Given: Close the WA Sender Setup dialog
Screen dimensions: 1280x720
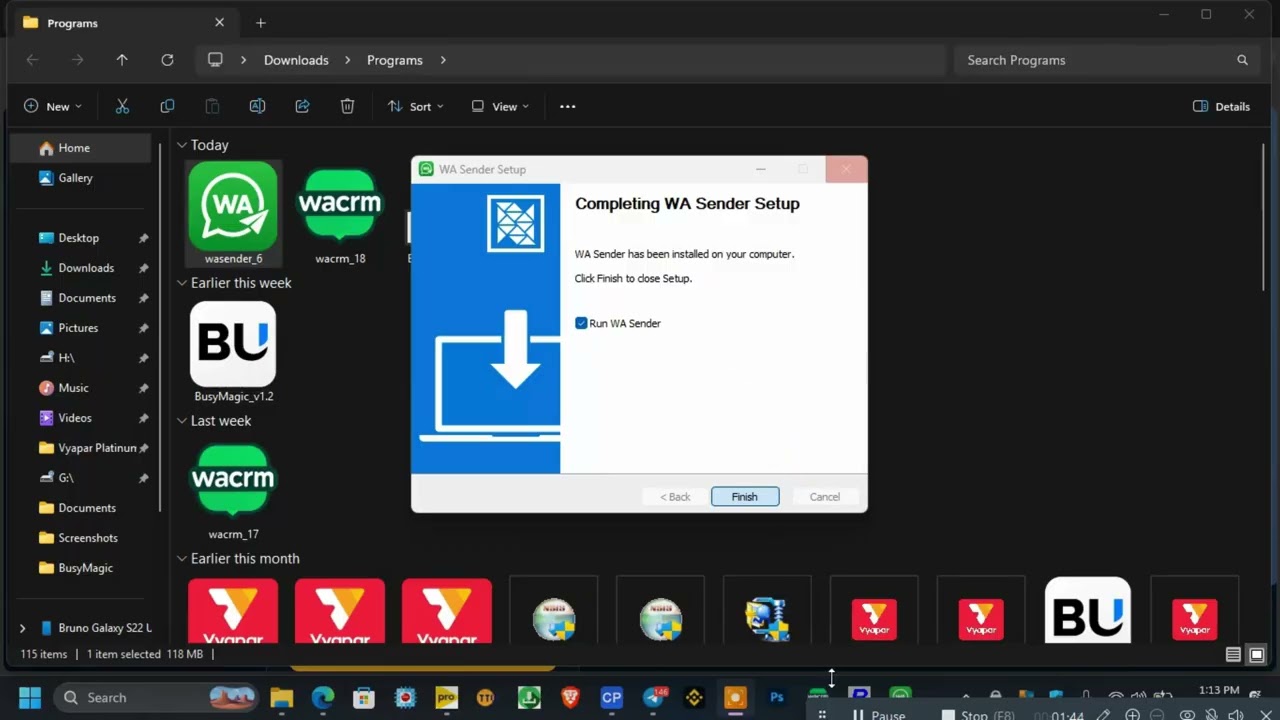Looking at the screenshot, I should pyautogui.click(x=846, y=169).
